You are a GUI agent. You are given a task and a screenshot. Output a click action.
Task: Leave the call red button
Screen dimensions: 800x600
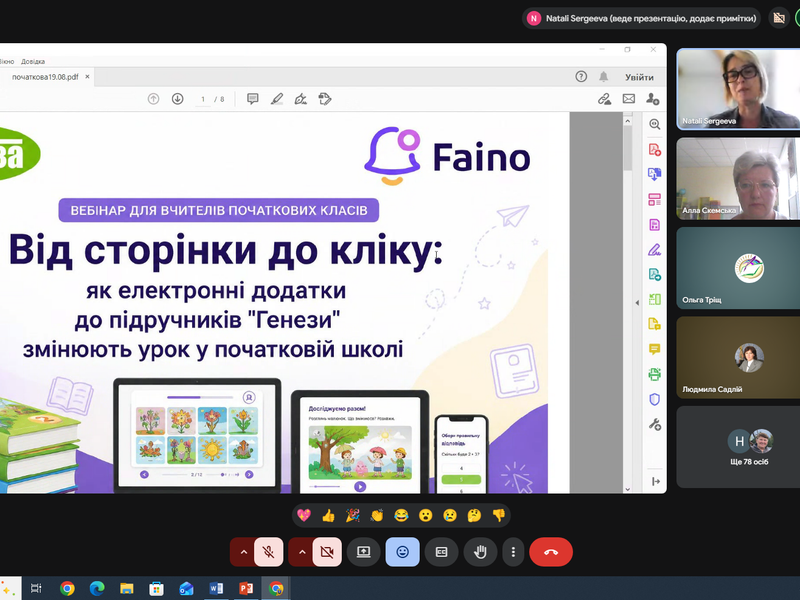(551, 552)
